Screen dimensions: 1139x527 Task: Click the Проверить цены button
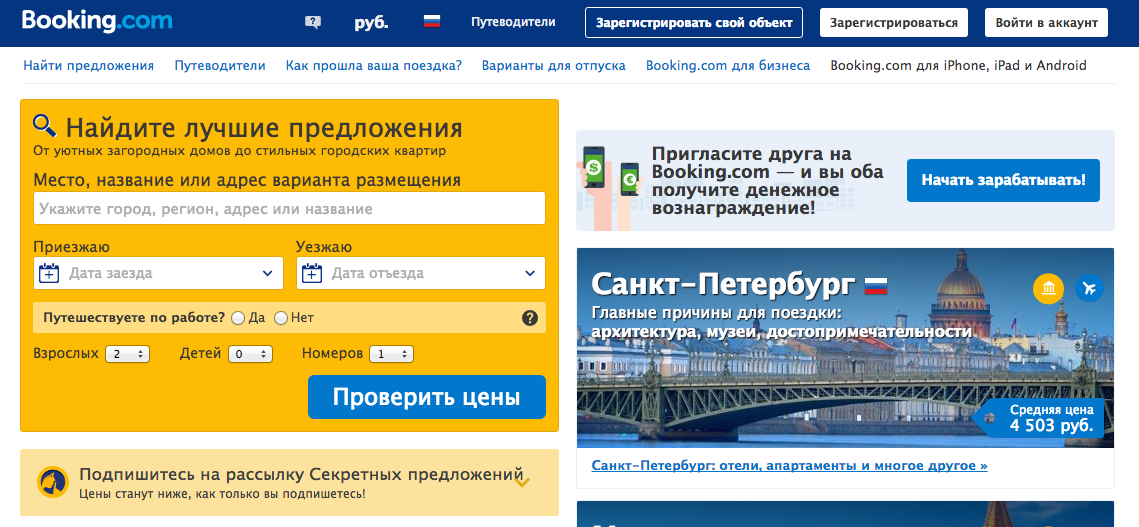426,397
